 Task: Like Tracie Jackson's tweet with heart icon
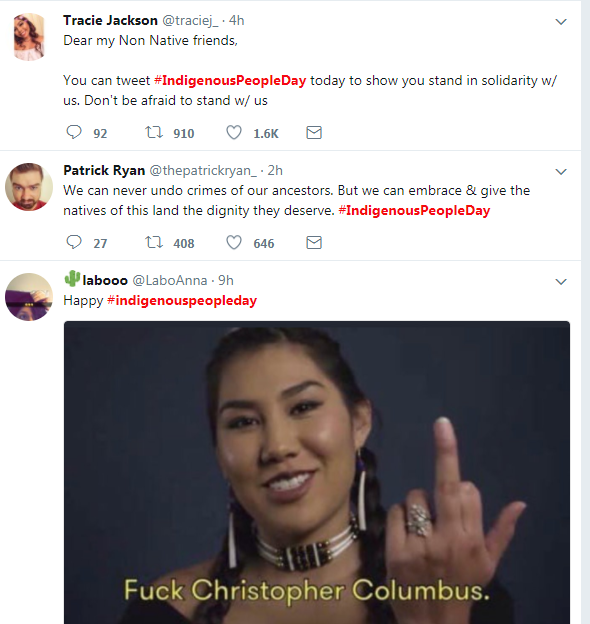pos(234,133)
